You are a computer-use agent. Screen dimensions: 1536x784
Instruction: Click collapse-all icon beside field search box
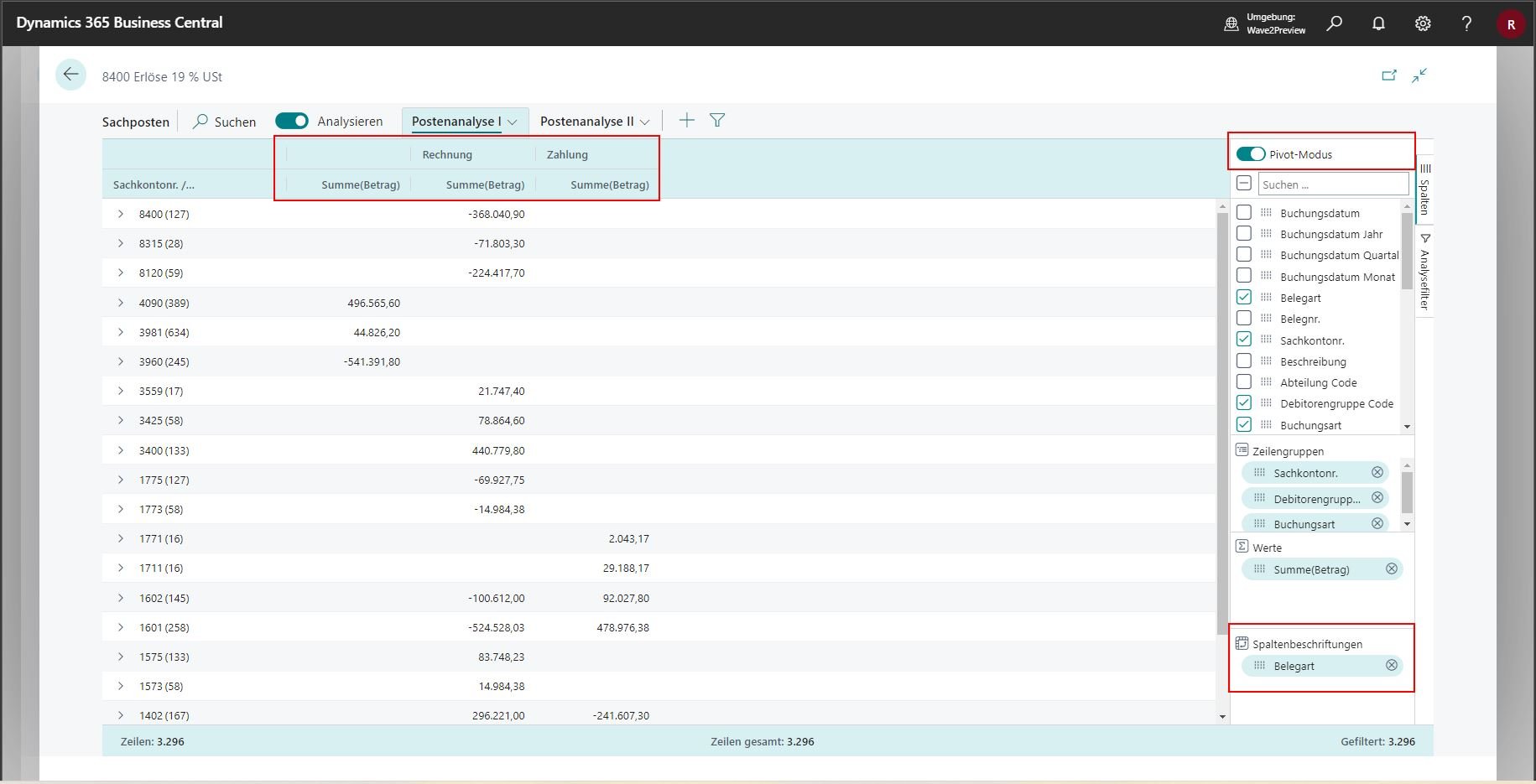[x=1244, y=183]
